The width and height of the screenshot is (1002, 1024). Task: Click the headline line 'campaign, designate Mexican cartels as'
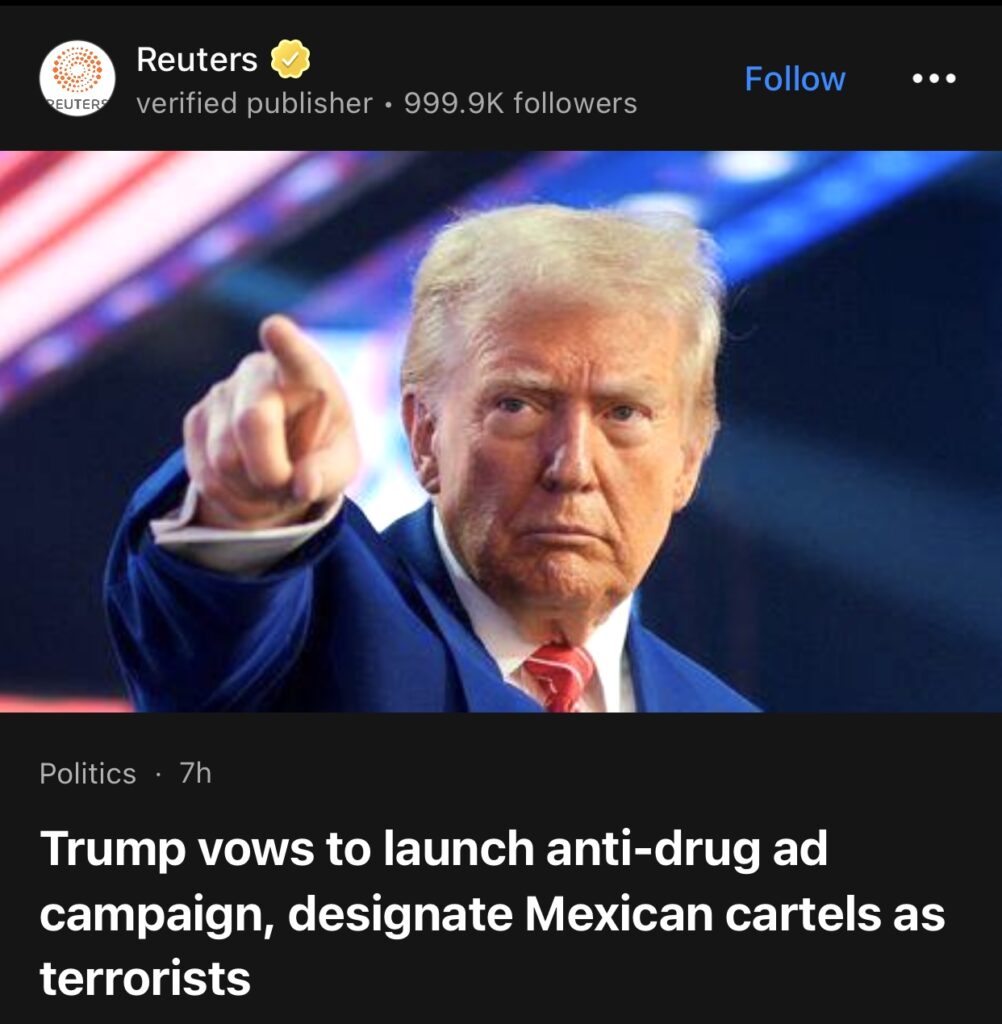coord(493,914)
